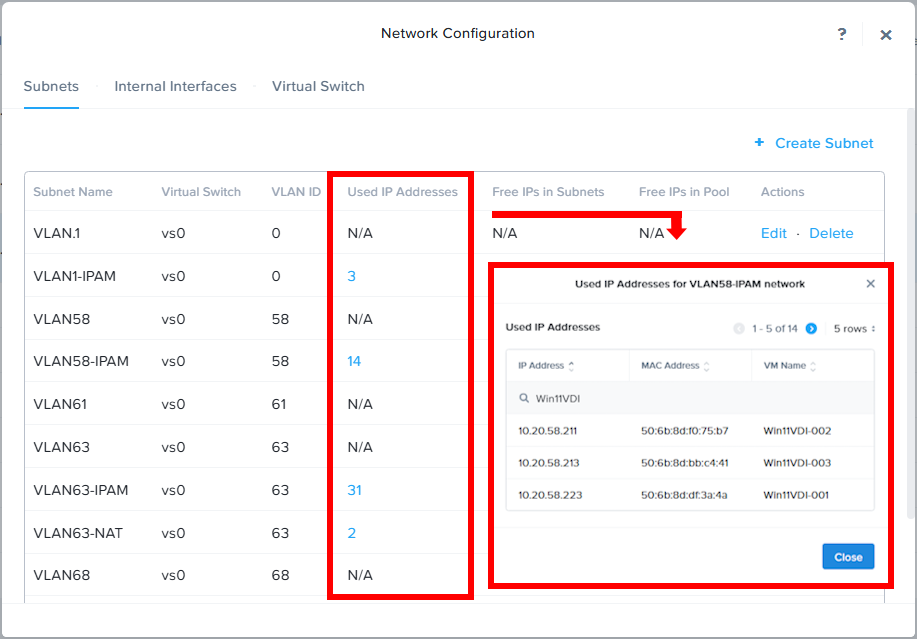Go to next page of used IPs

pyautogui.click(x=811, y=328)
